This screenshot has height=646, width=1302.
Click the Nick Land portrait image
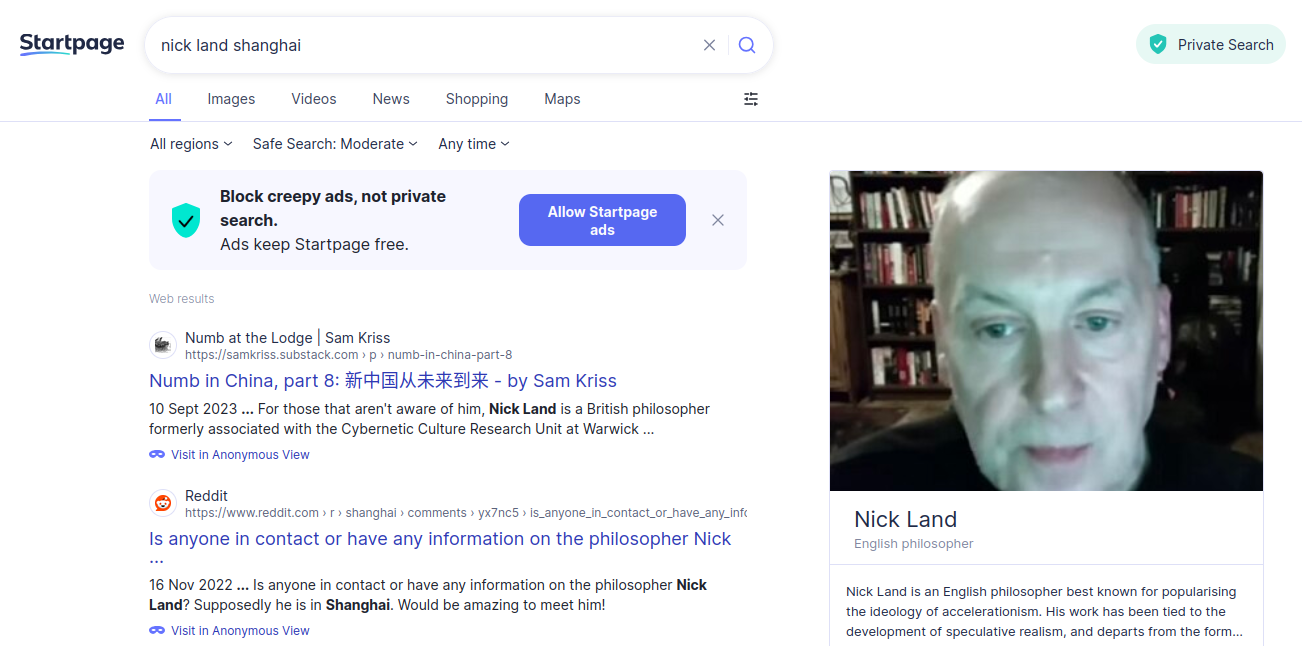coord(1046,331)
